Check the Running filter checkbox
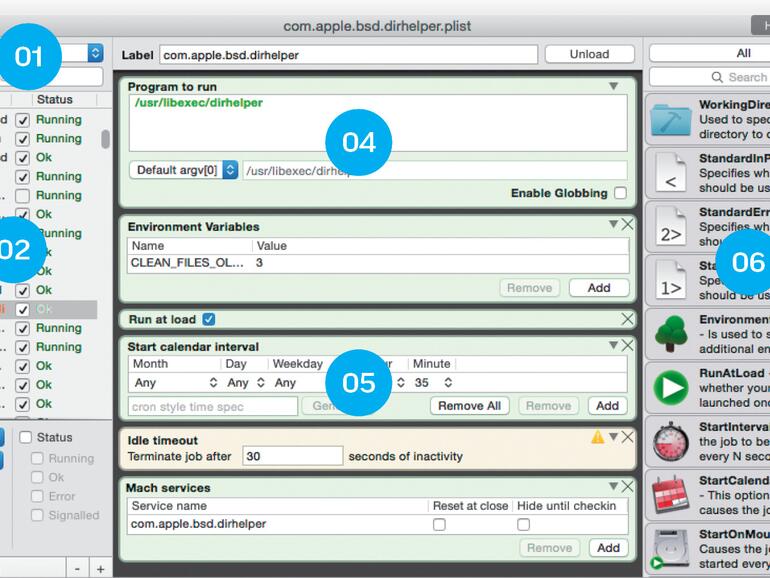The height and width of the screenshot is (578, 770). click(x=37, y=458)
